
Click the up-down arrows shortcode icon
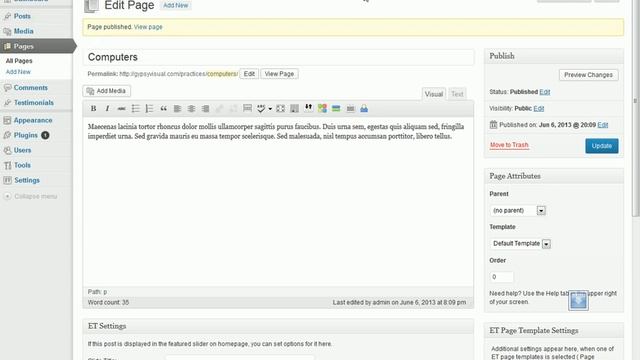(309, 108)
